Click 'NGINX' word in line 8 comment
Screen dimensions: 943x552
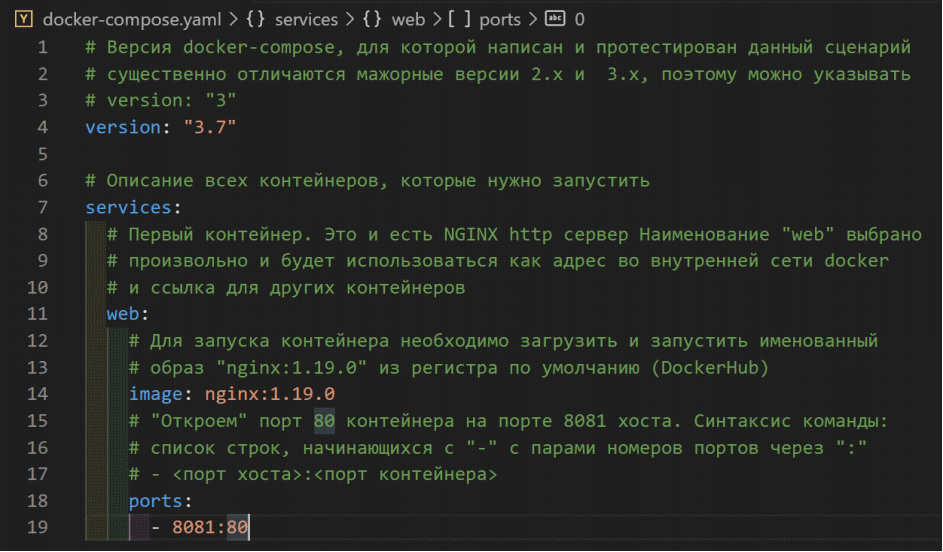click(471, 234)
